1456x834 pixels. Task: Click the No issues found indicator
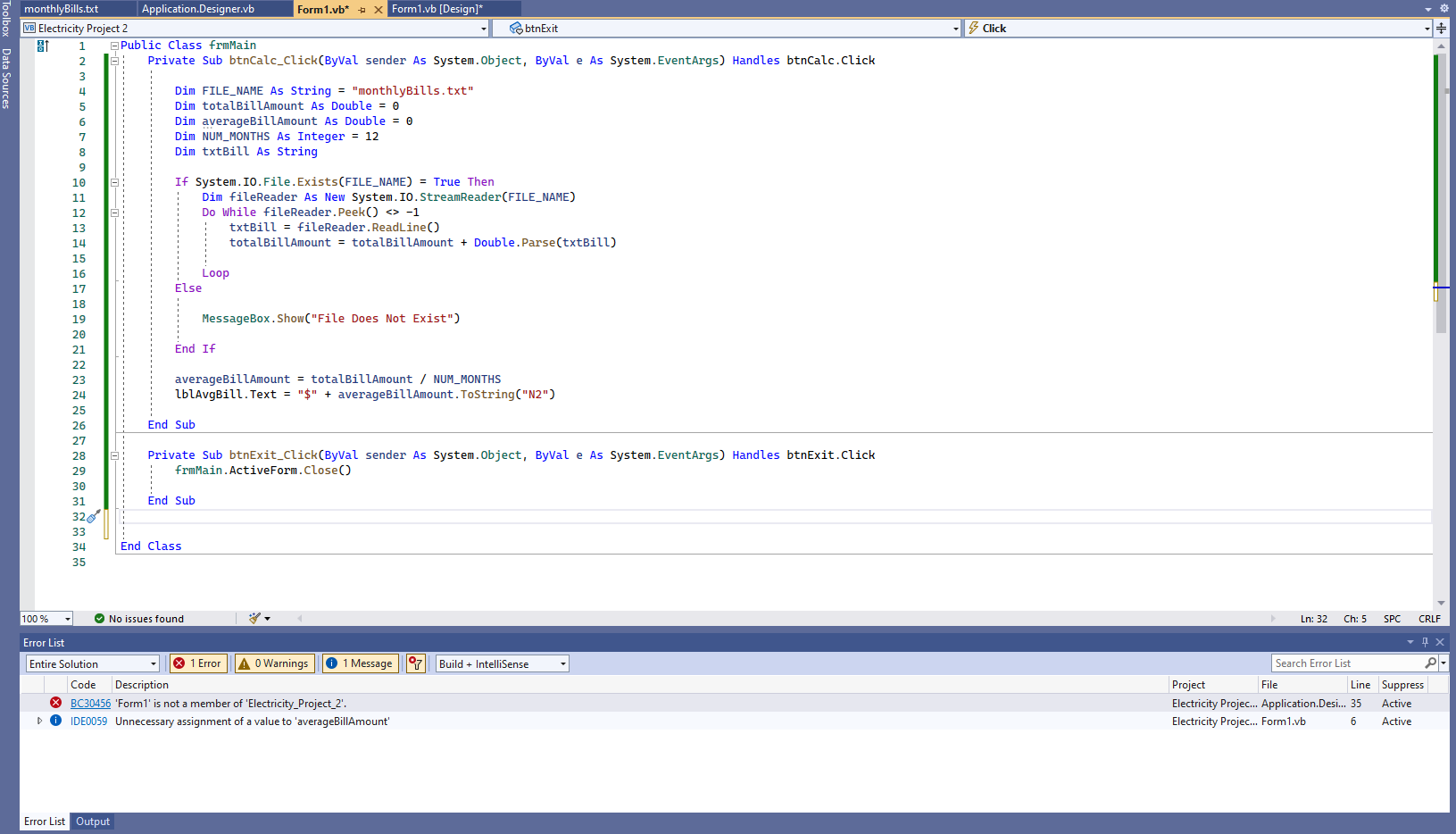click(x=139, y=619)
